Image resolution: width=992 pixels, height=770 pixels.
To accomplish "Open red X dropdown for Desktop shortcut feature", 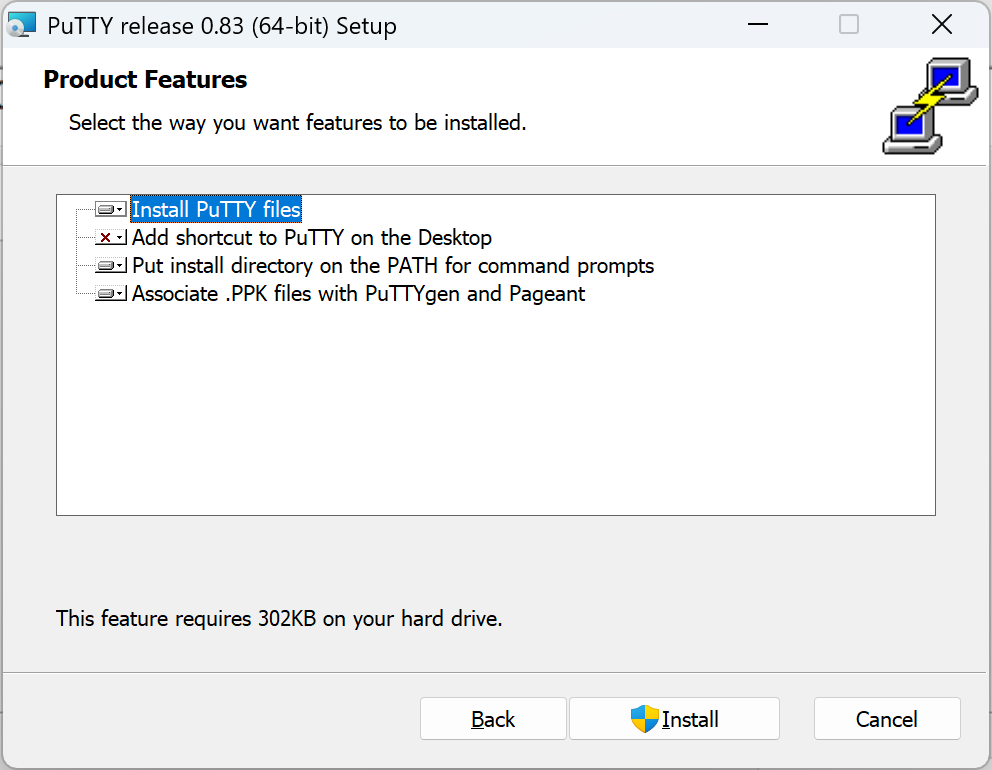I will click(x=111, y=238).
